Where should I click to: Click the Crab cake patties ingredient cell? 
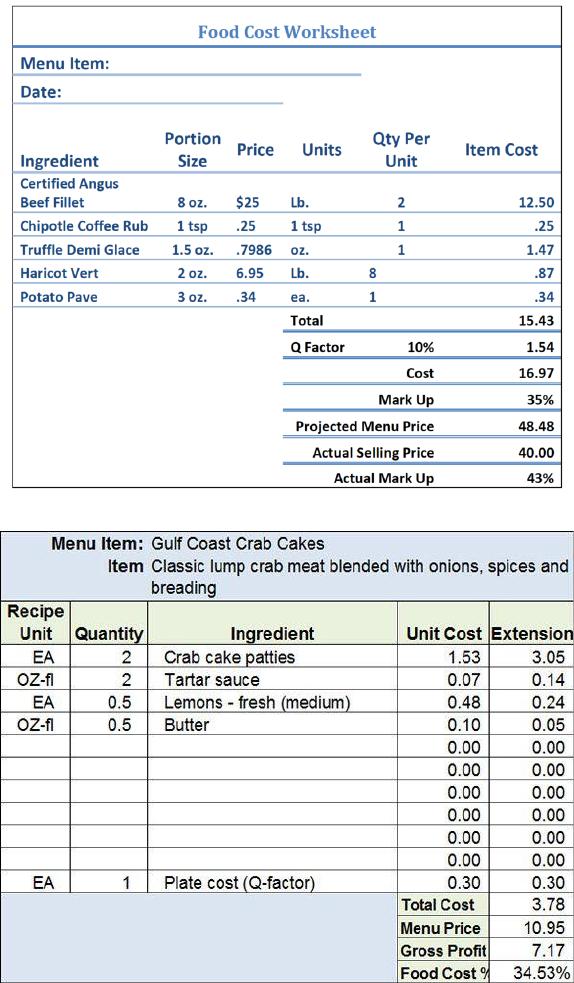[x=273, y=657]
